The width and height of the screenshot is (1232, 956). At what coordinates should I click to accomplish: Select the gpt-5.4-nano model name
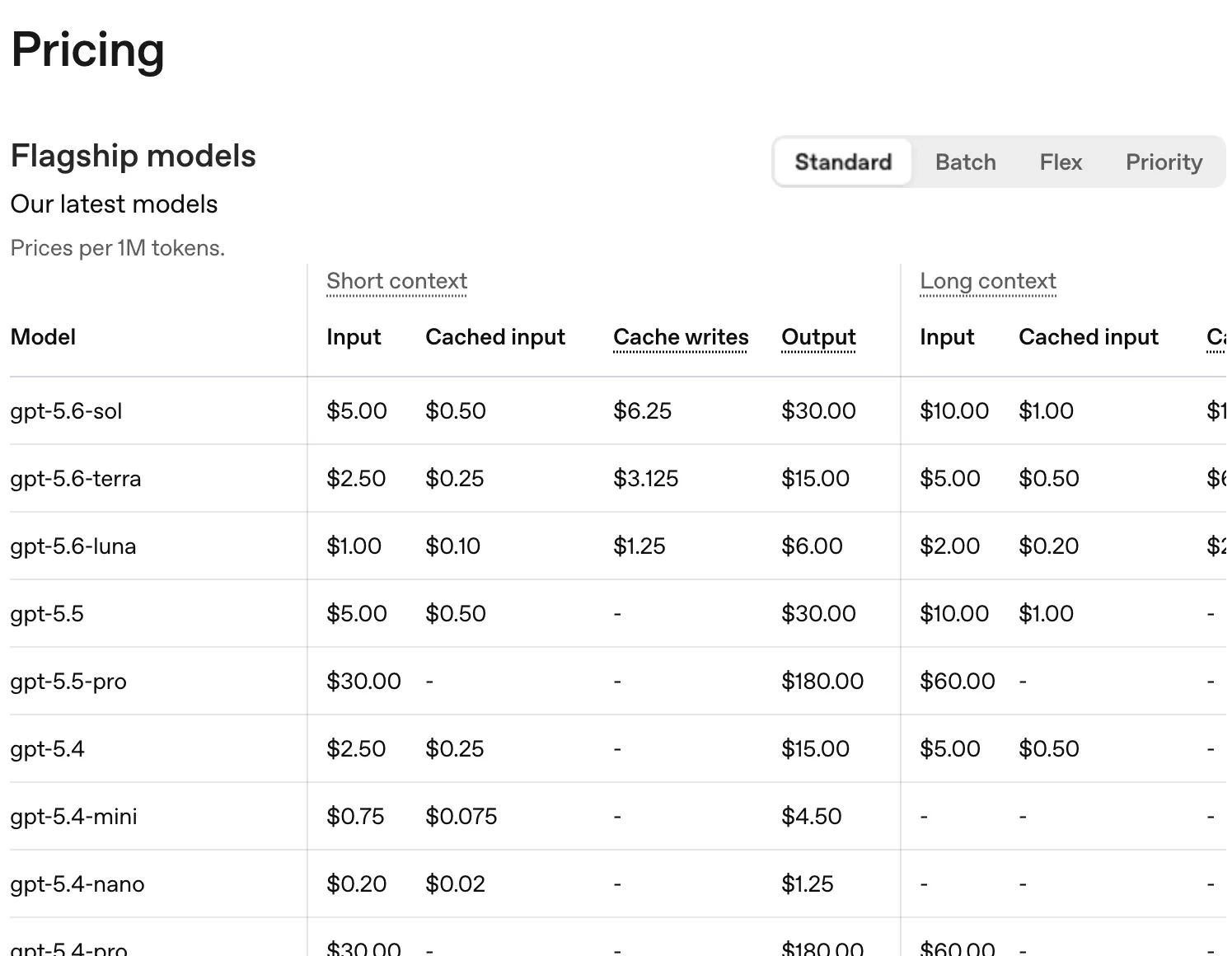77,884
